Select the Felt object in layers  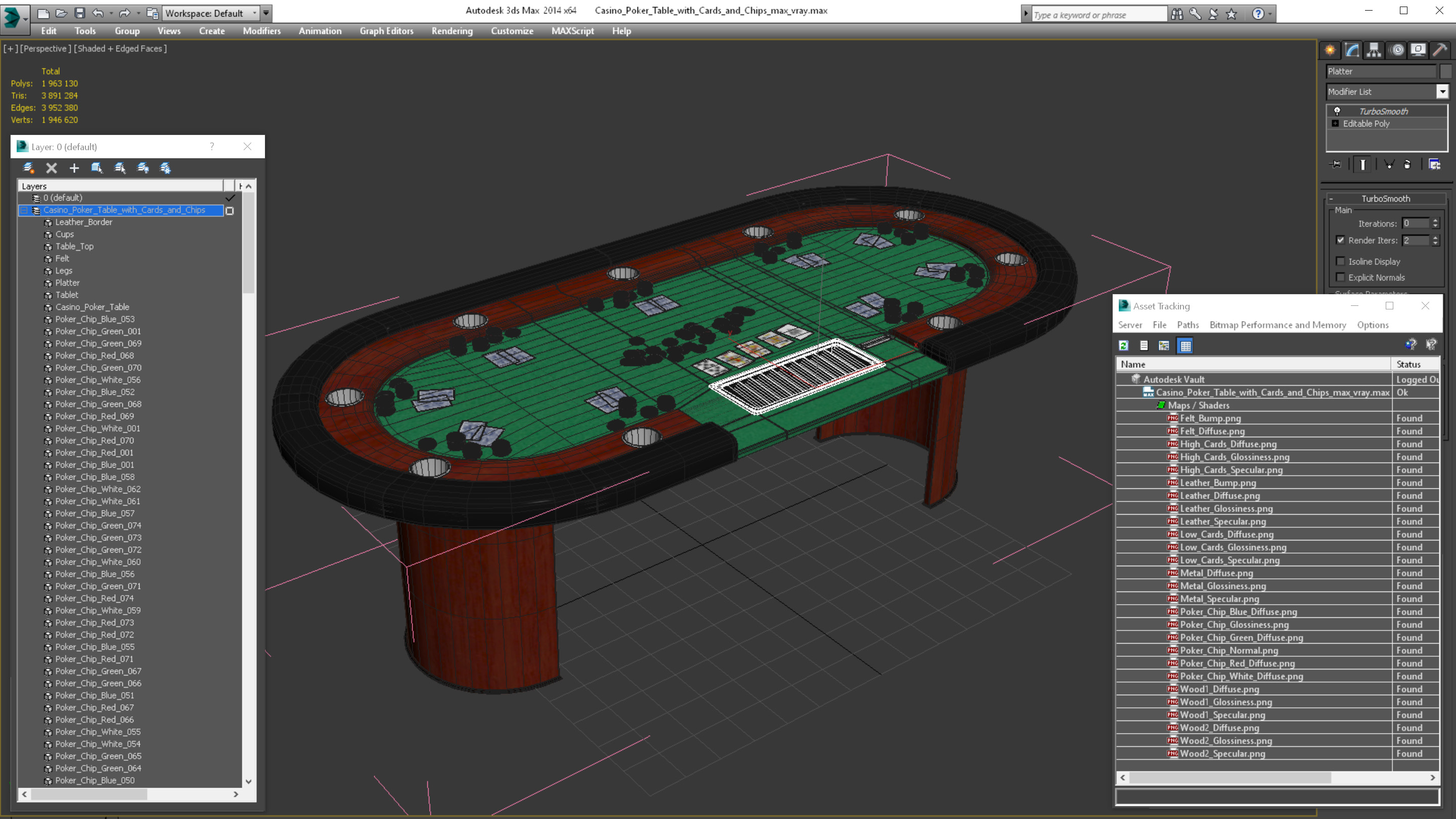(x=62, y=258)
